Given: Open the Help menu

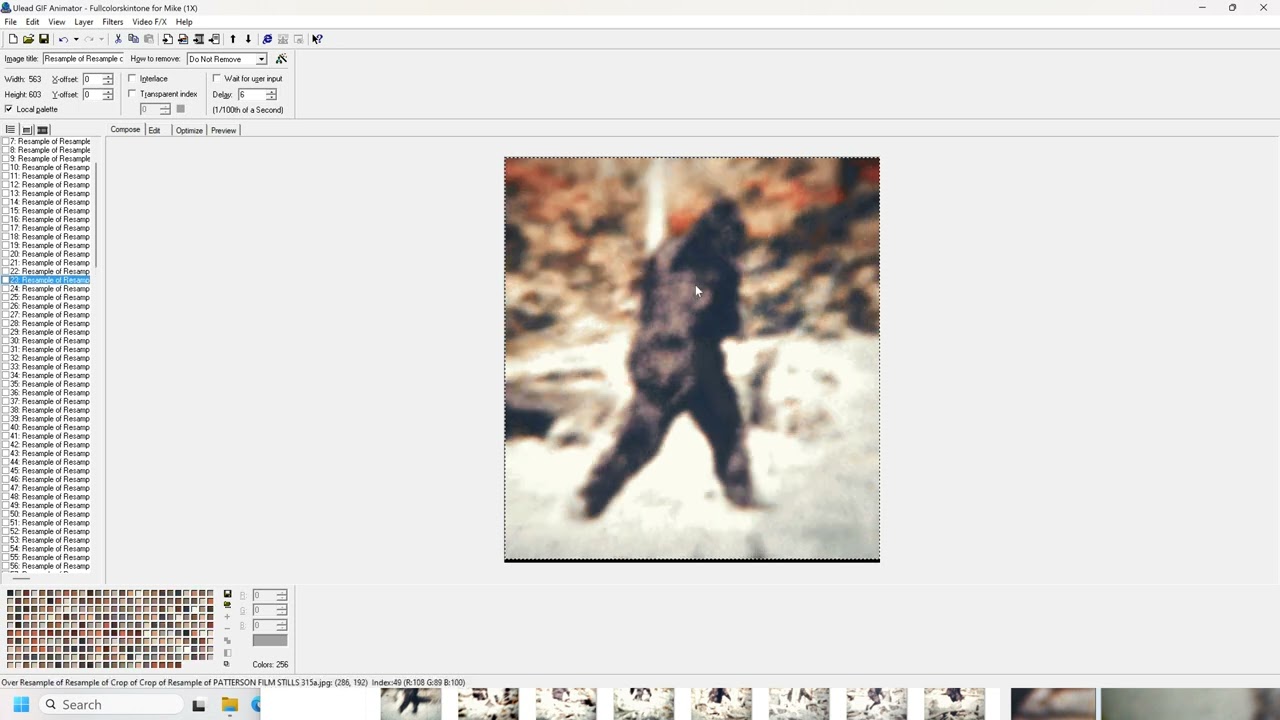Looking at the screenshot, I should (x=184, y=22).
